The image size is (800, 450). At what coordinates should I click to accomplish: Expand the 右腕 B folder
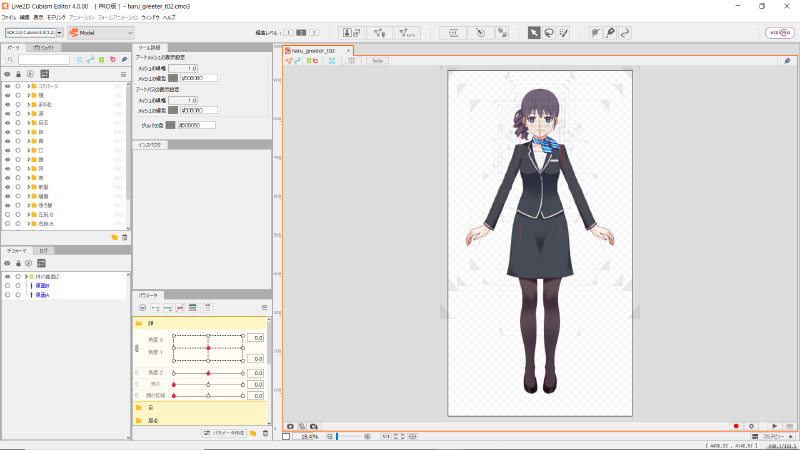29,224
